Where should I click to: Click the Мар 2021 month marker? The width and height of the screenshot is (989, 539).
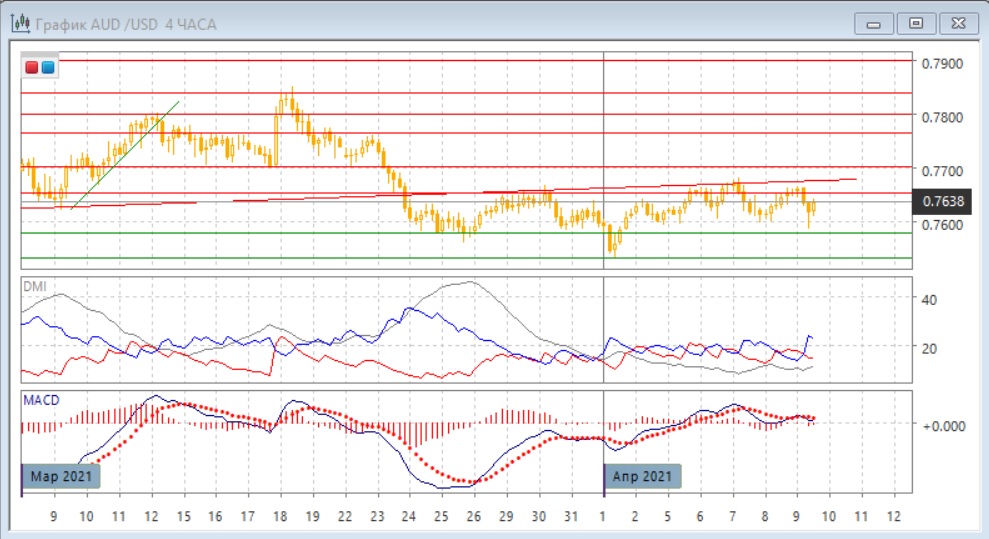(61, 477)
